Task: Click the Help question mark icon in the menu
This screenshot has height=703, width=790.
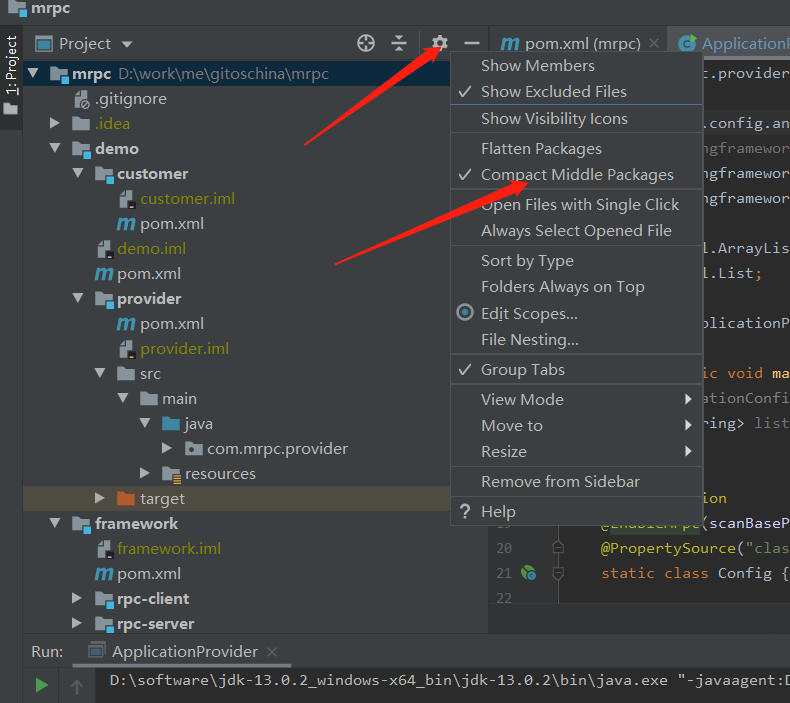Action: click(x=465, y=512)
